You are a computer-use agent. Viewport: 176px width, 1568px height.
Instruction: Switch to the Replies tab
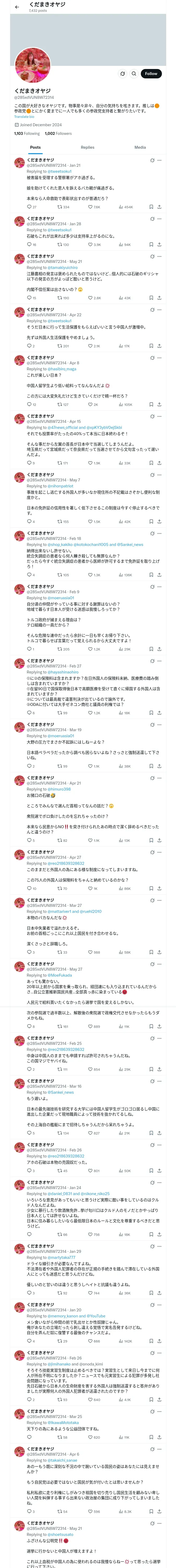pyautogui.click(x=87, y=147)
